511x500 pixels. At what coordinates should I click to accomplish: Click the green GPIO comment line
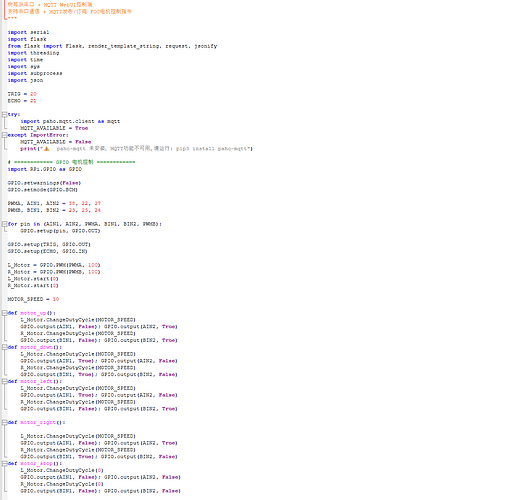[x=71, y=162]
